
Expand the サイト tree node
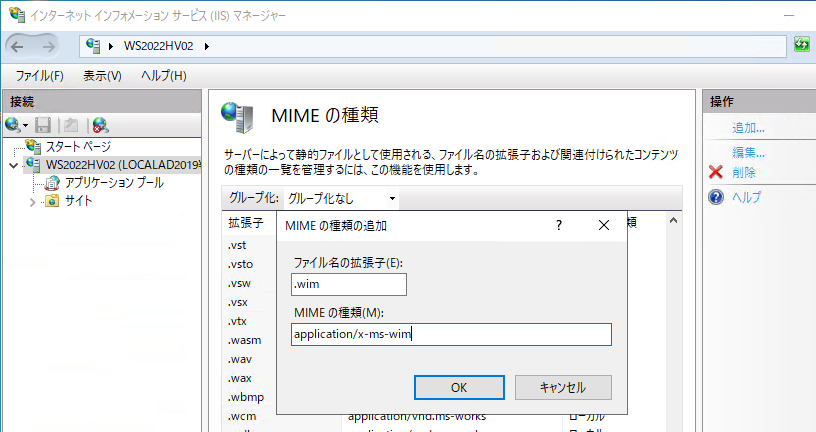coord(32,201)
